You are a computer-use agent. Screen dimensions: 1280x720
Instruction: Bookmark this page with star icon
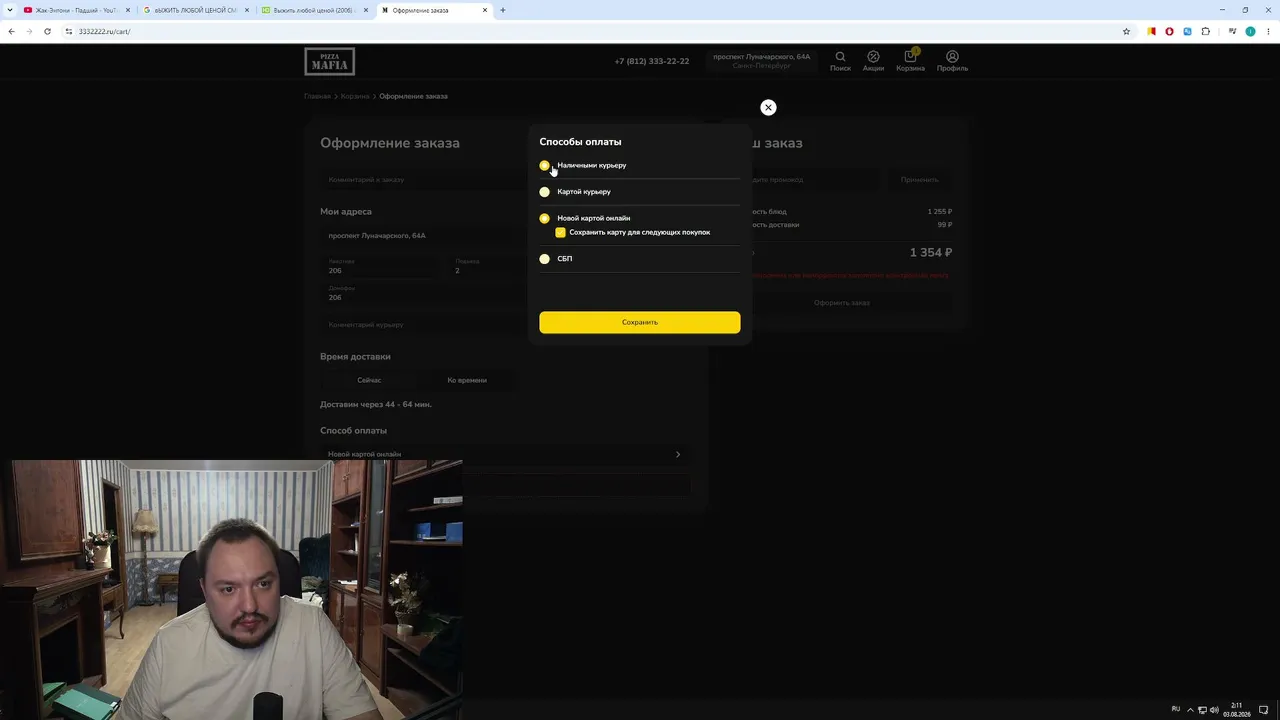[x=1126, y=31]
